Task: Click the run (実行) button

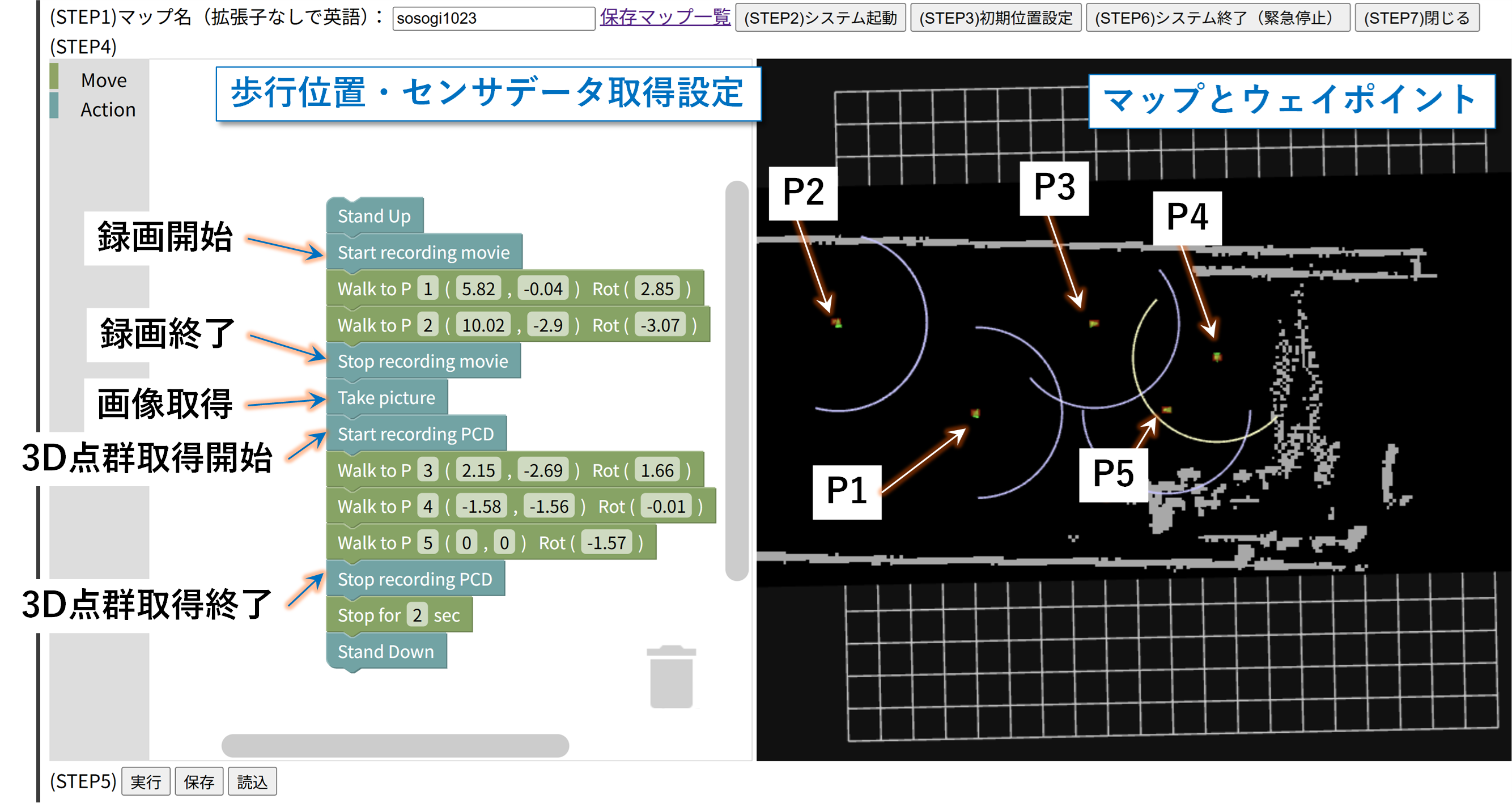Action: click(146, 781)
